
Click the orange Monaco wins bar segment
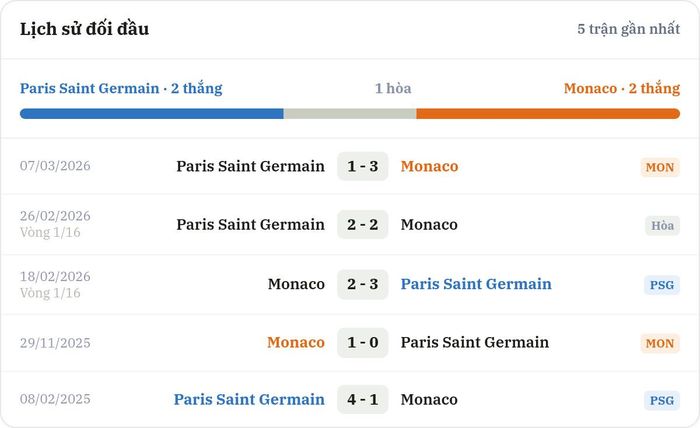tap(548, 114)
